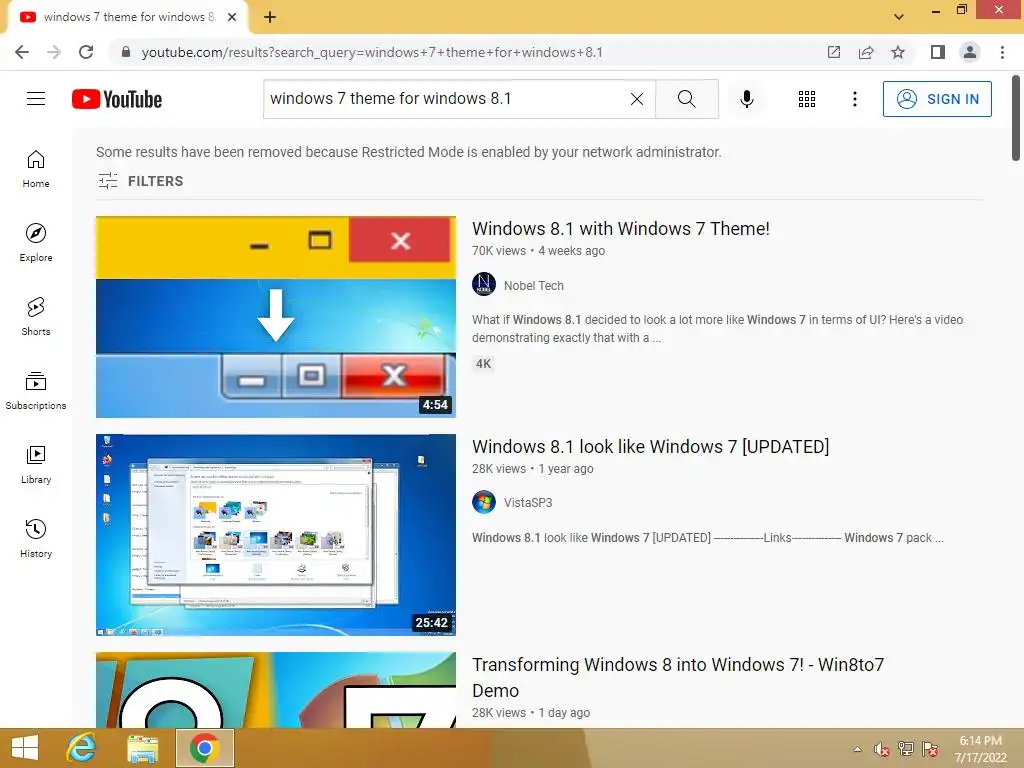Screen dimensions: 1024x768
Task: Click the magnifier search button
Action: pyautogui.click(x=686, y=99)
